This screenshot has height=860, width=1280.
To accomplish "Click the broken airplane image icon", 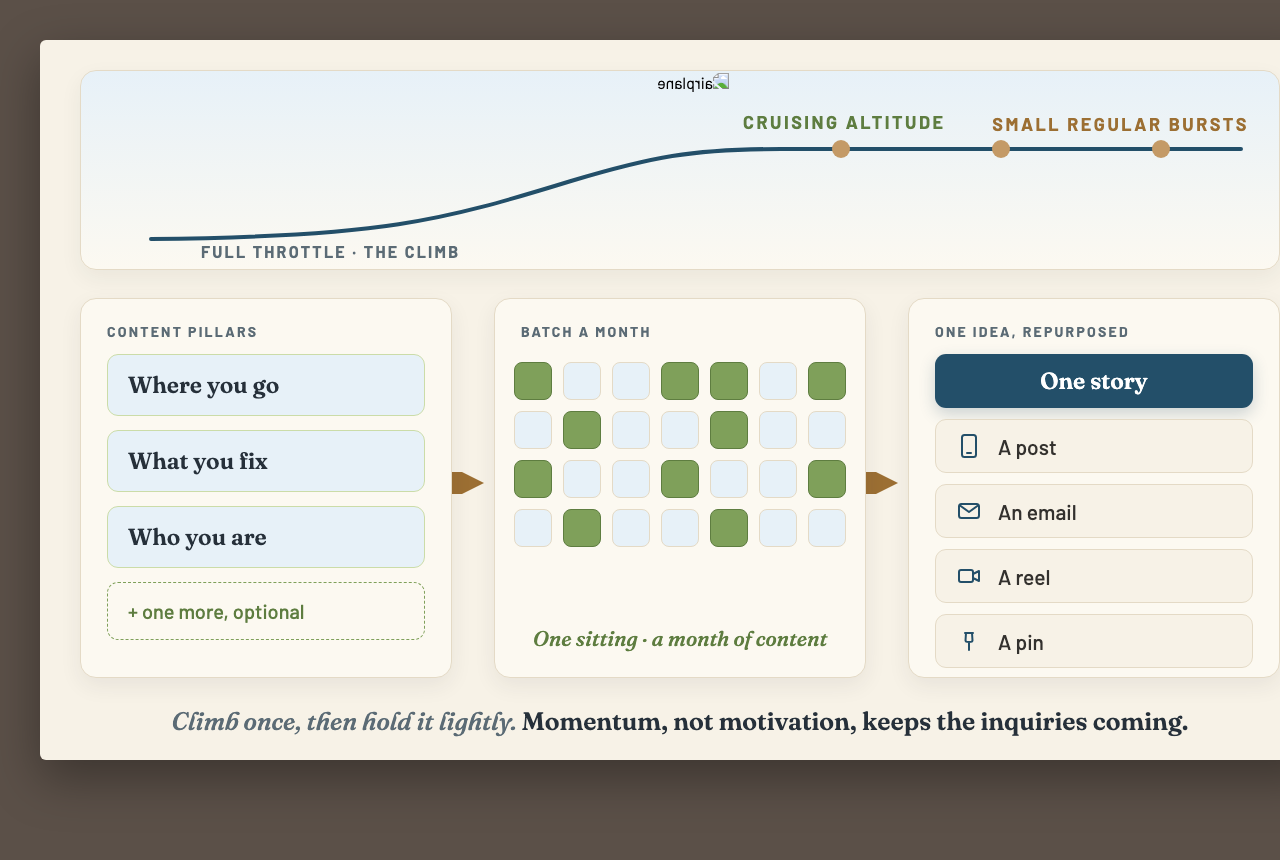I will pyautogui.click(x=720, y=82).
